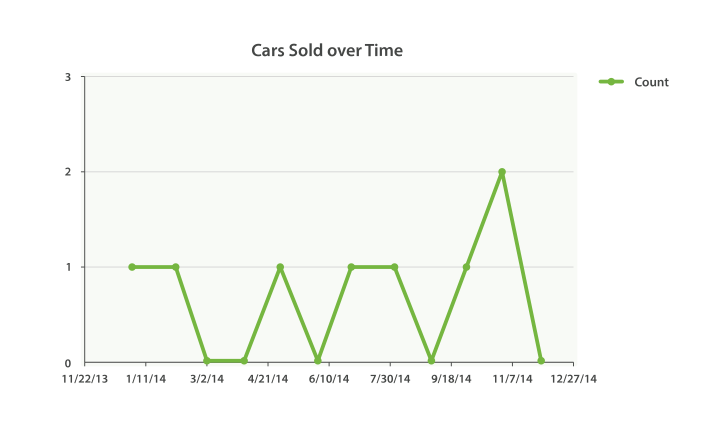Click the lone value-1 point near 4/21/14

[280, 267]
